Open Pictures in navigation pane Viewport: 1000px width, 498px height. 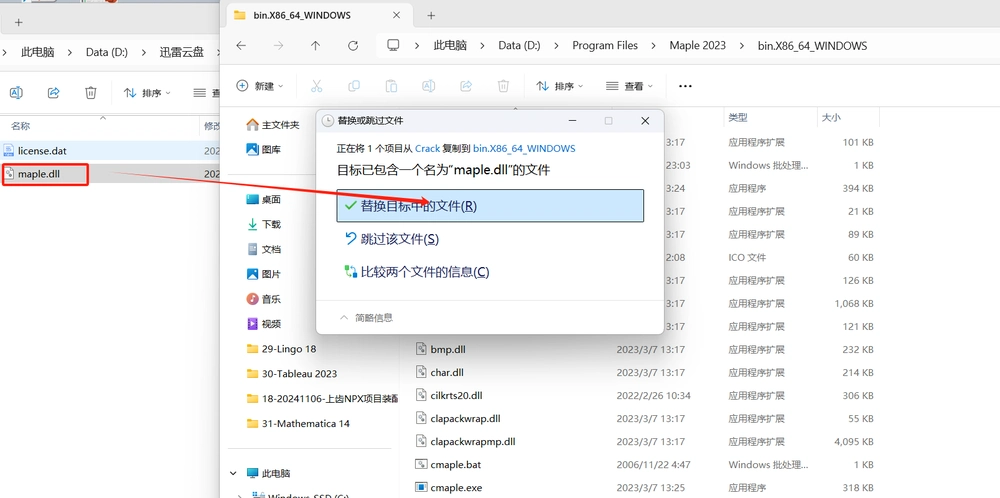click(x=263, y=274)
